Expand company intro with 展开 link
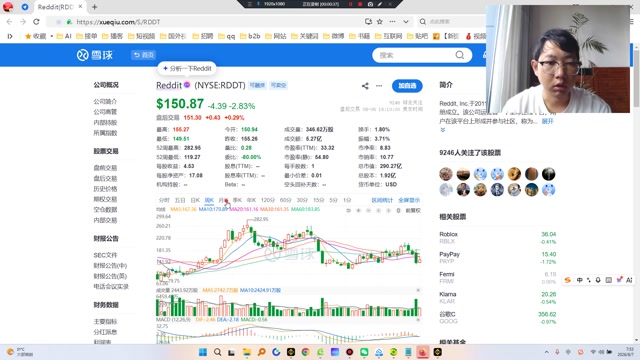640x360 pixels. [x=547, y=121]
